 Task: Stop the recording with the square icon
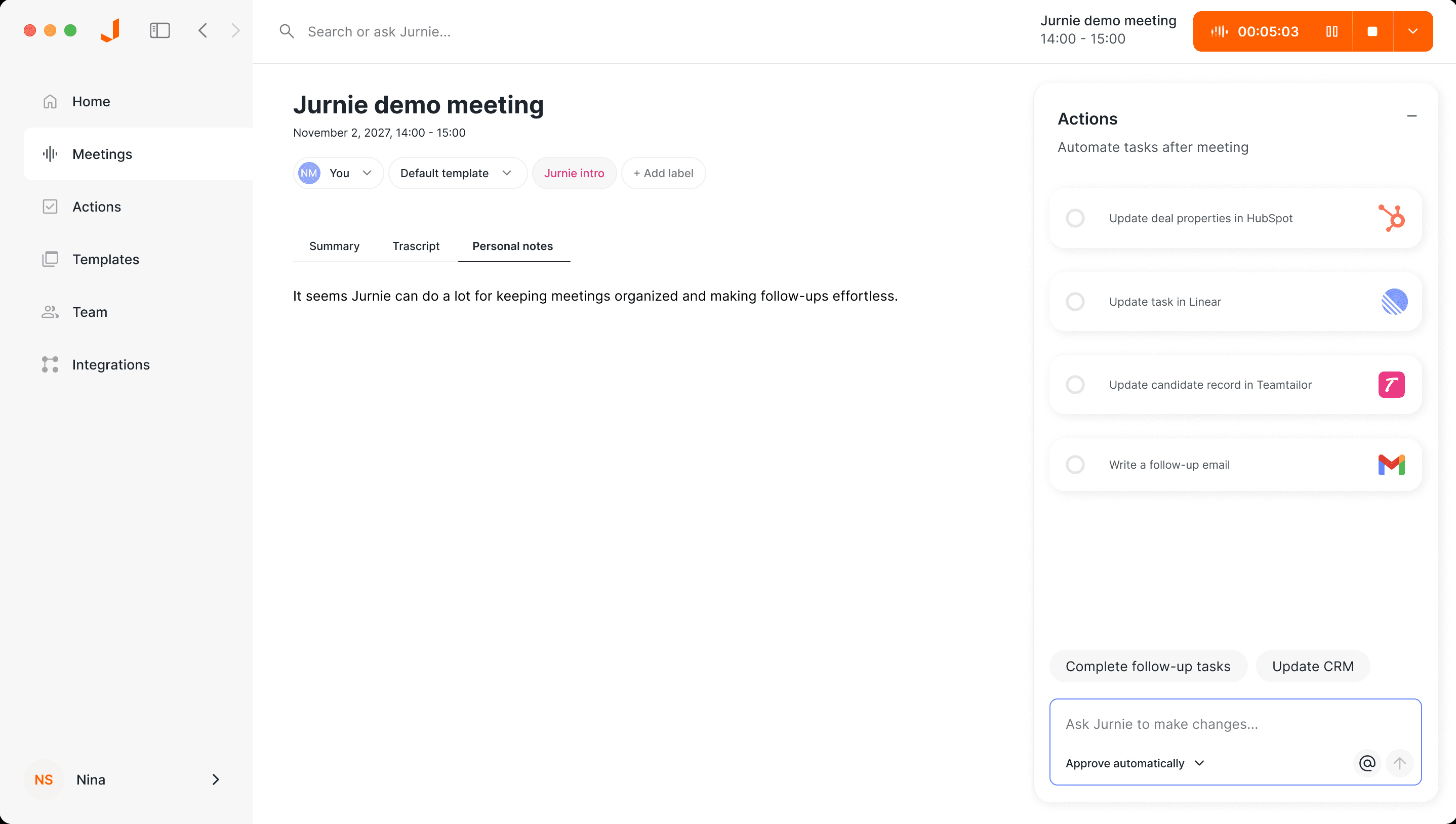click(1372, 32)
